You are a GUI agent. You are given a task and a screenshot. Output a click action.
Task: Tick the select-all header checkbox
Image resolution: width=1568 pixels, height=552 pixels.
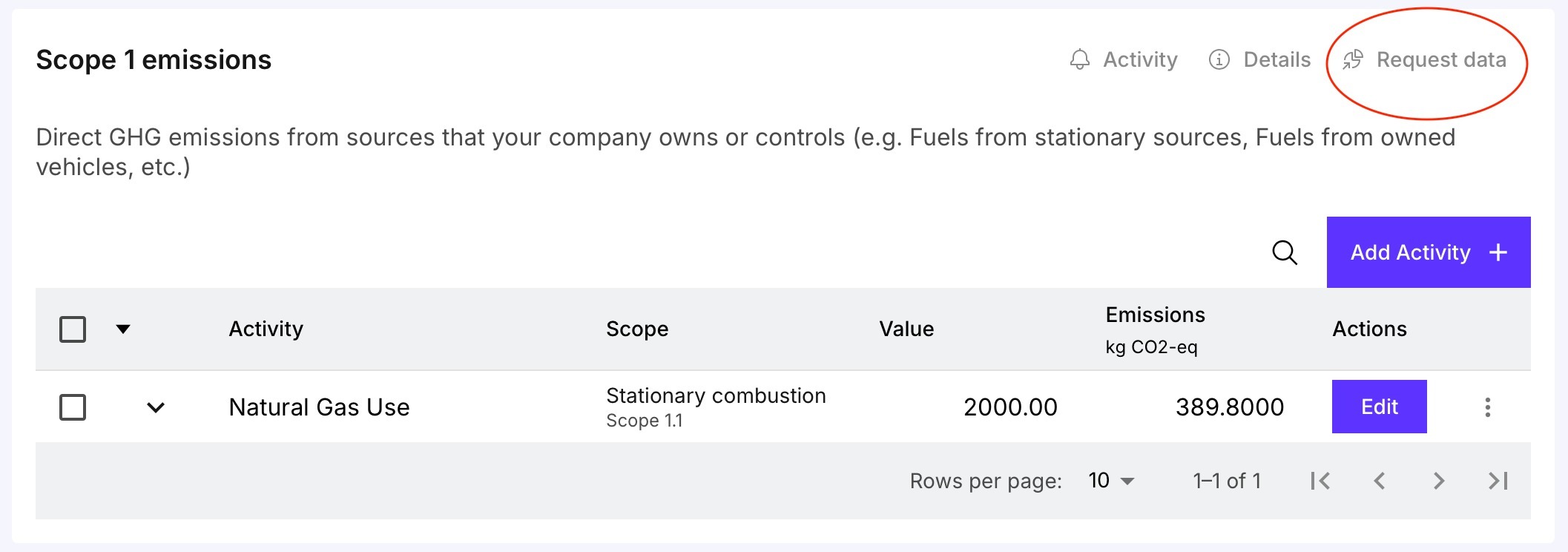coord(73,329)
